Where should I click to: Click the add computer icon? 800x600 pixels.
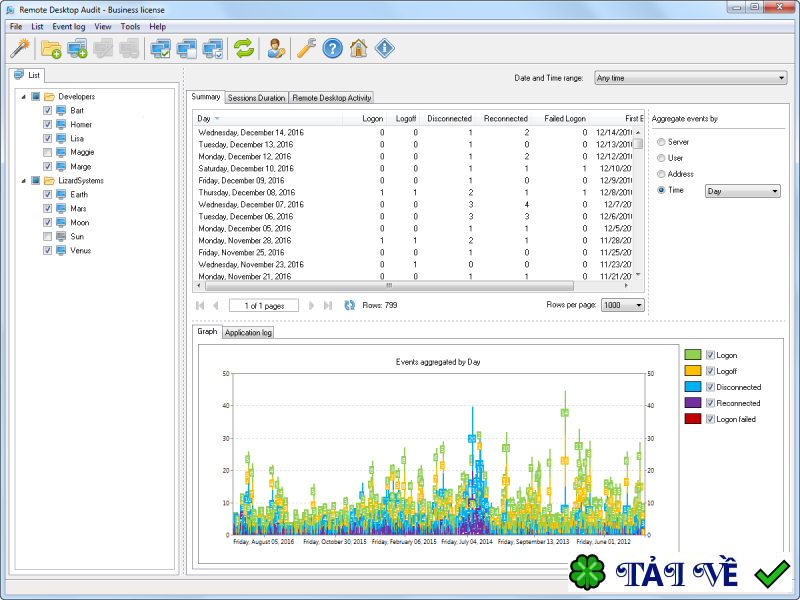pyautogui.click(x=77, y=47)
